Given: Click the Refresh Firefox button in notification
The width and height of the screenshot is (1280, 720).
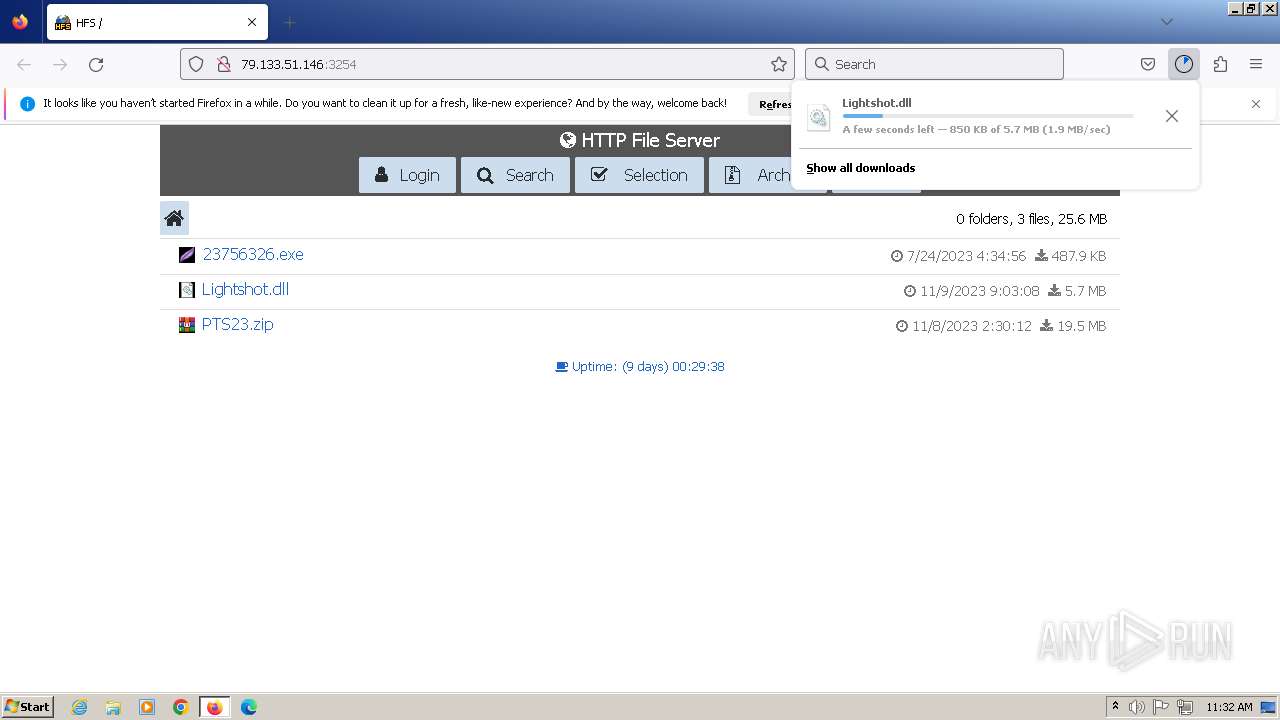Looking at the screenshot, I should pos(770,103).
